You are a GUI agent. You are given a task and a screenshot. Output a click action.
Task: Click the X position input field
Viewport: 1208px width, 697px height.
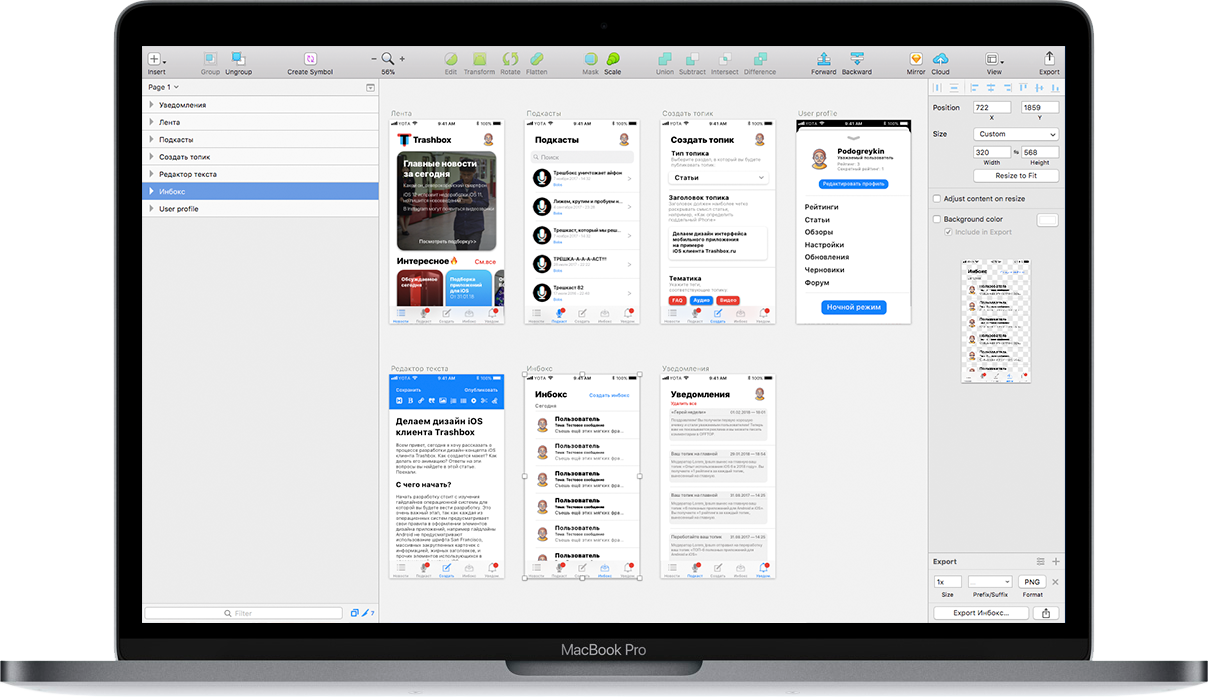pyautogui.click(x=992, y=108)
